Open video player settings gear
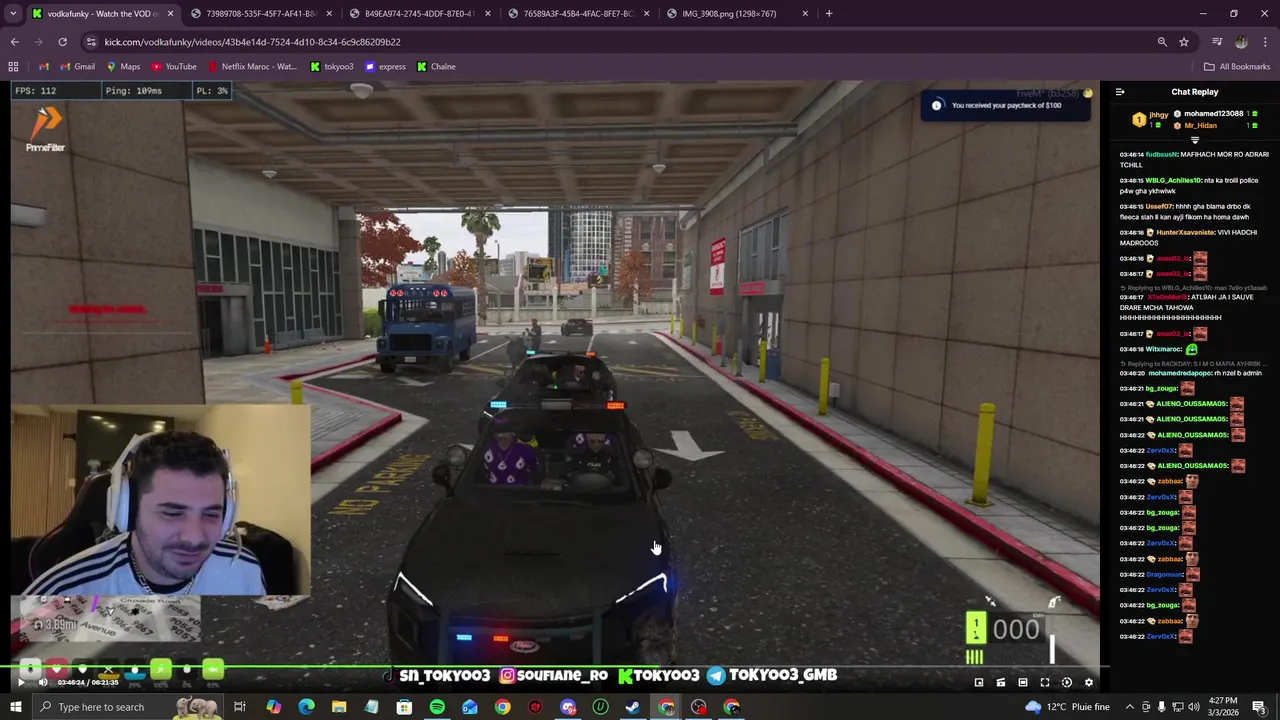Screen dimensions: 1280x720 tap(1088, 683)
